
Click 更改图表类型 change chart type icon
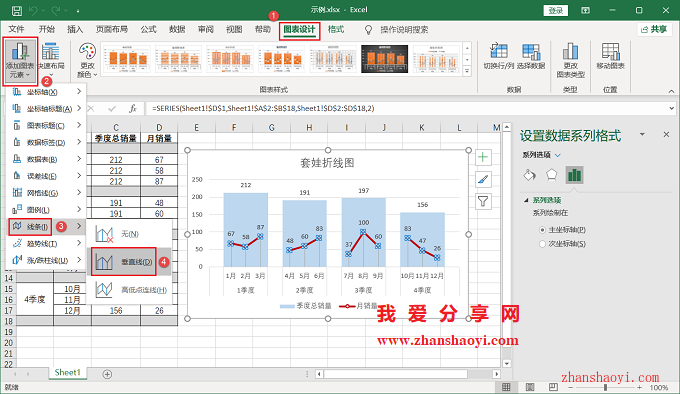(570, 61)
